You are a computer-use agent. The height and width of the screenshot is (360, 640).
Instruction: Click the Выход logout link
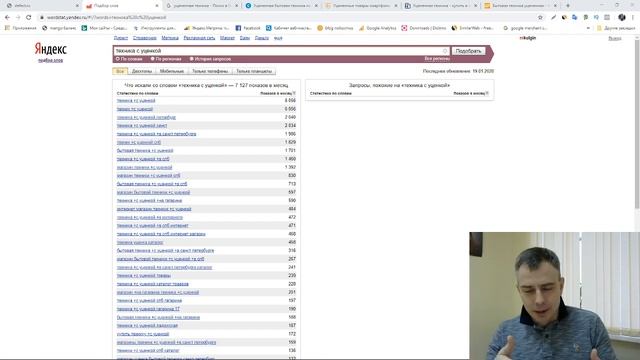point(615,38)
